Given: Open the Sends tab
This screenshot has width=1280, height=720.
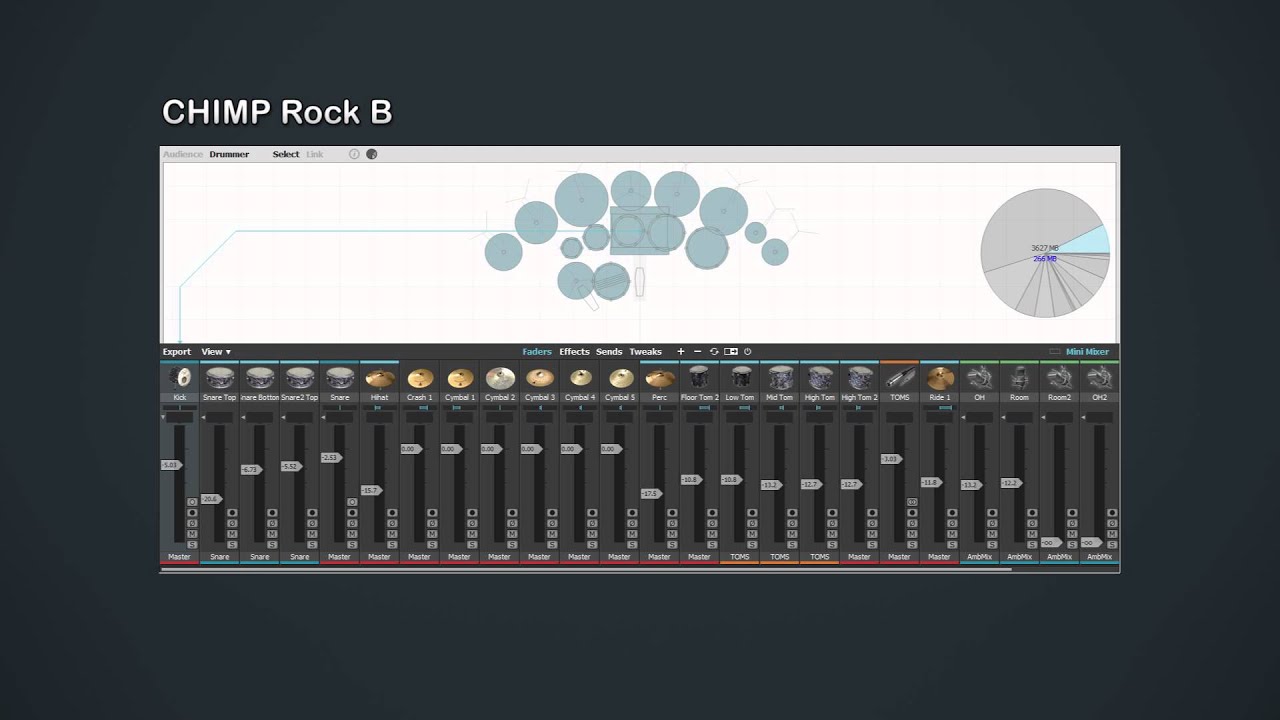Looking at the screenshot, I should pos(609,352).
